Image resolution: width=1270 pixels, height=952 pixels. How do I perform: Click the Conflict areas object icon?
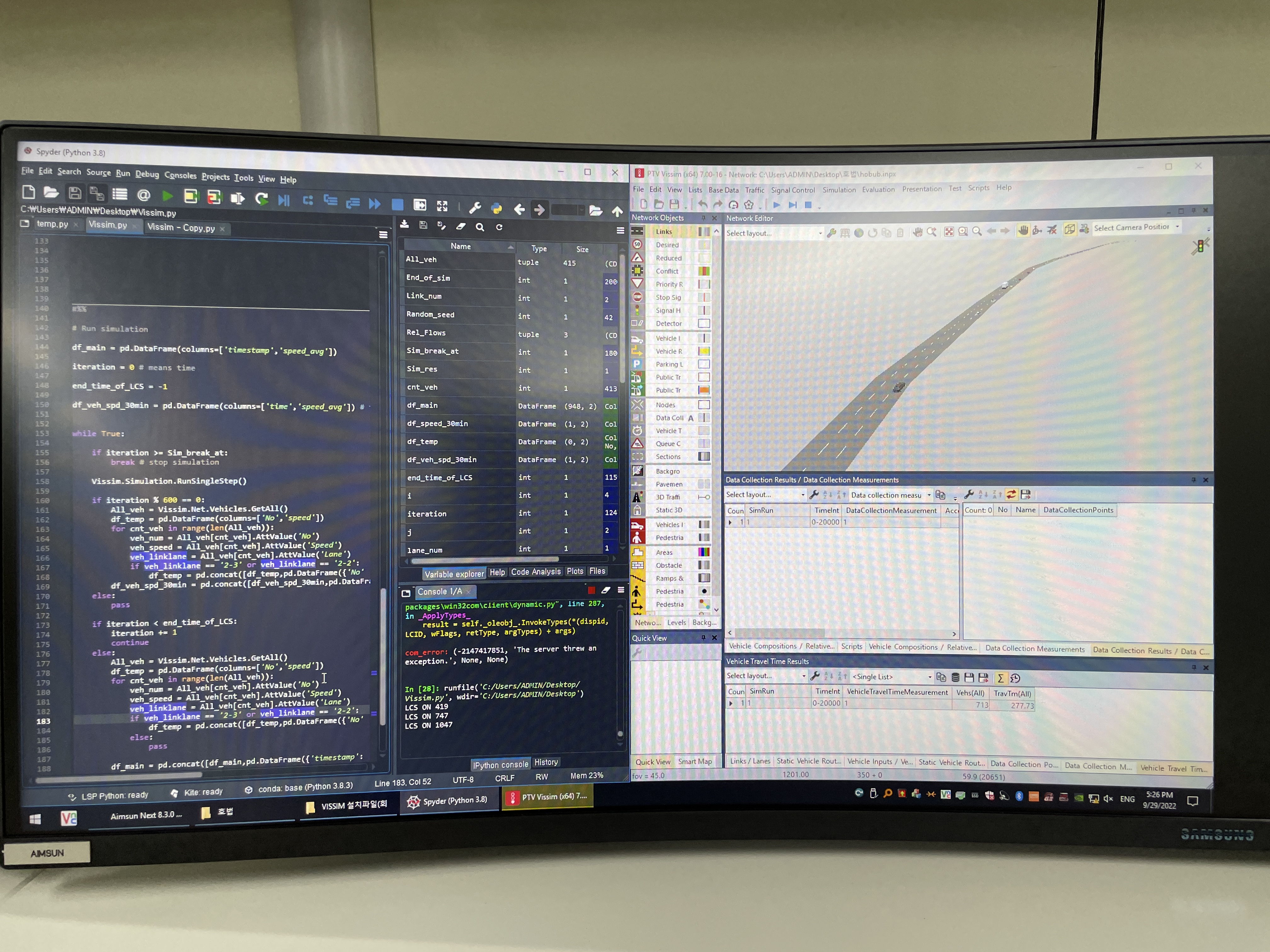tap(637, 271)
